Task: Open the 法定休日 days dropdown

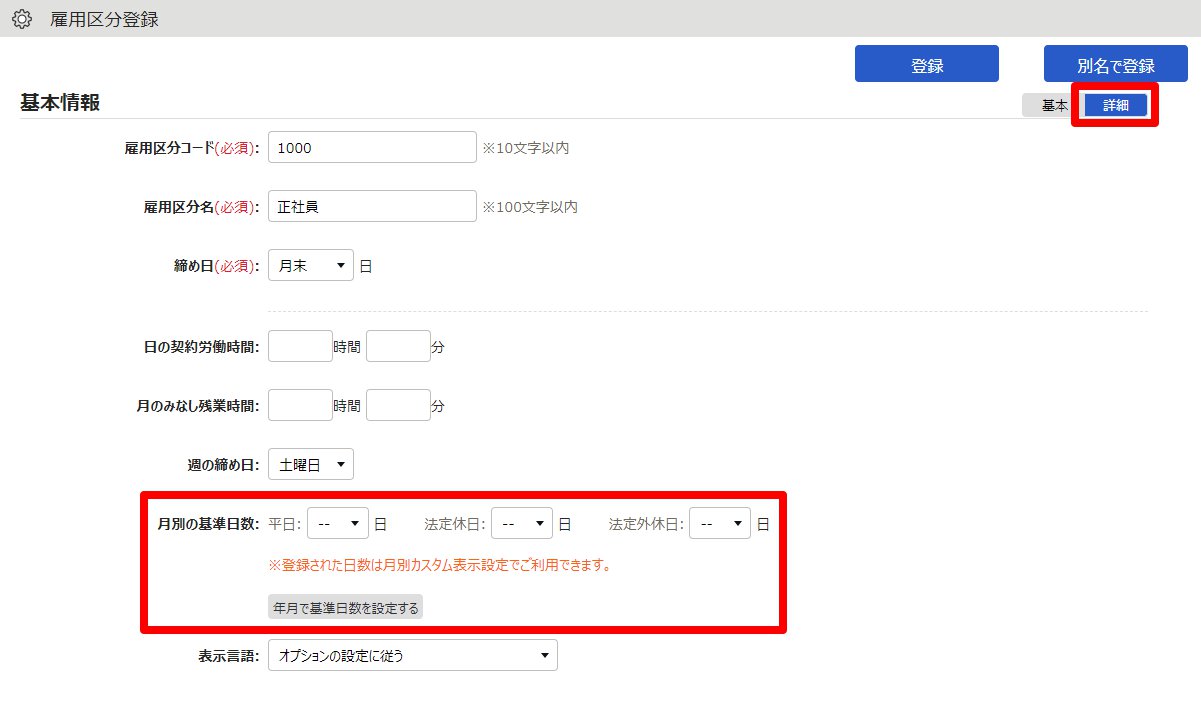Action: [522, 523]
